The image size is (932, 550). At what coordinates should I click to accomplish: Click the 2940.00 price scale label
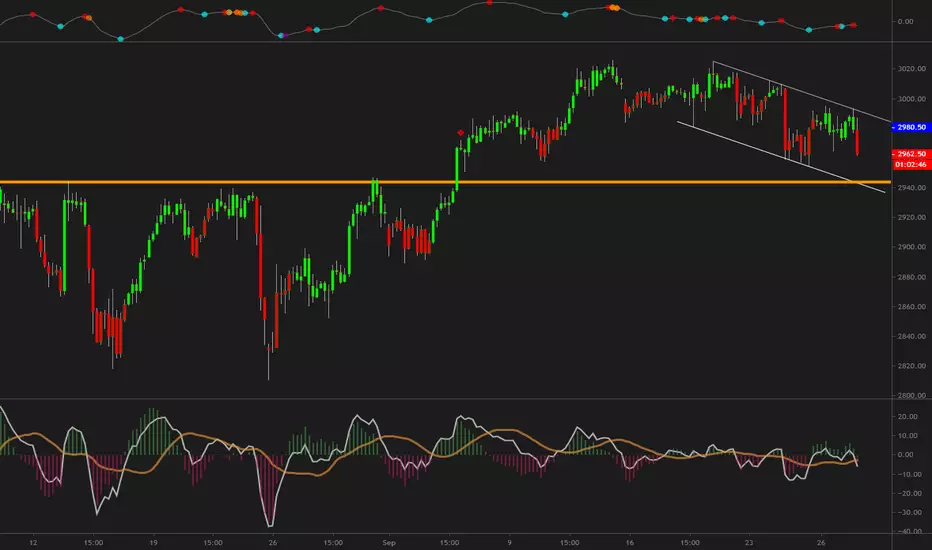[x=912, y=188]
